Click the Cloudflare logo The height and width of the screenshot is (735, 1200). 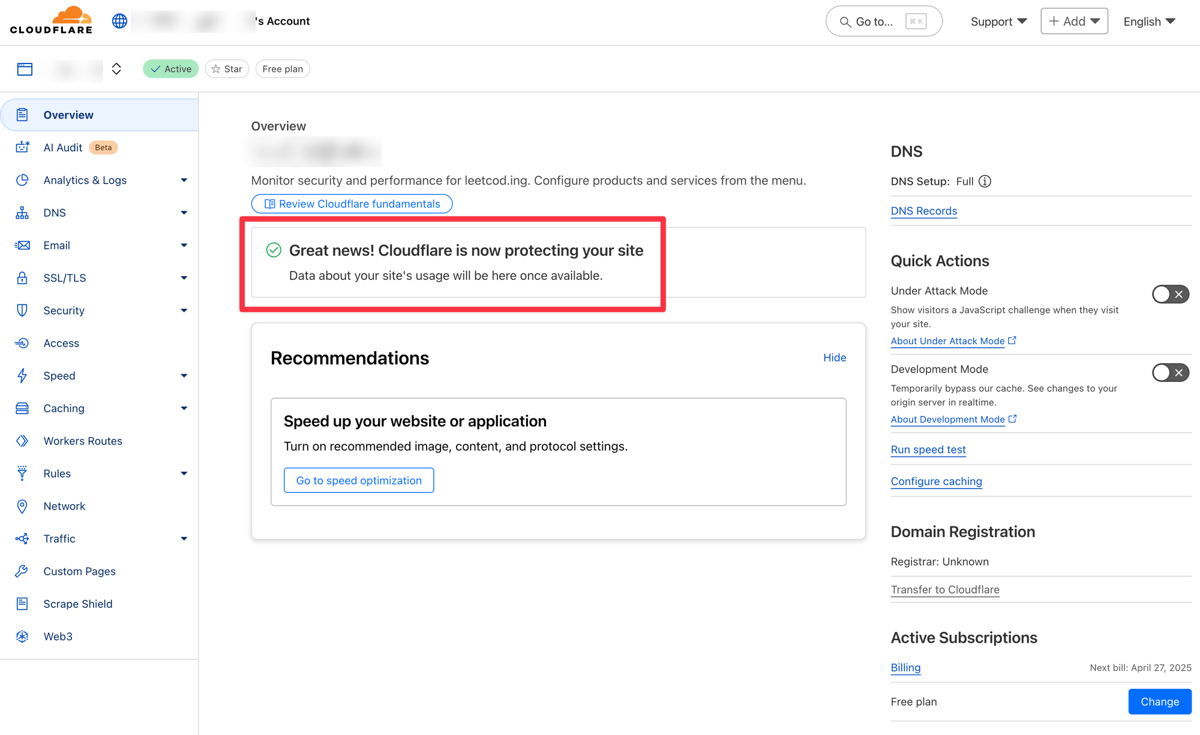click(x=51, y=20)
